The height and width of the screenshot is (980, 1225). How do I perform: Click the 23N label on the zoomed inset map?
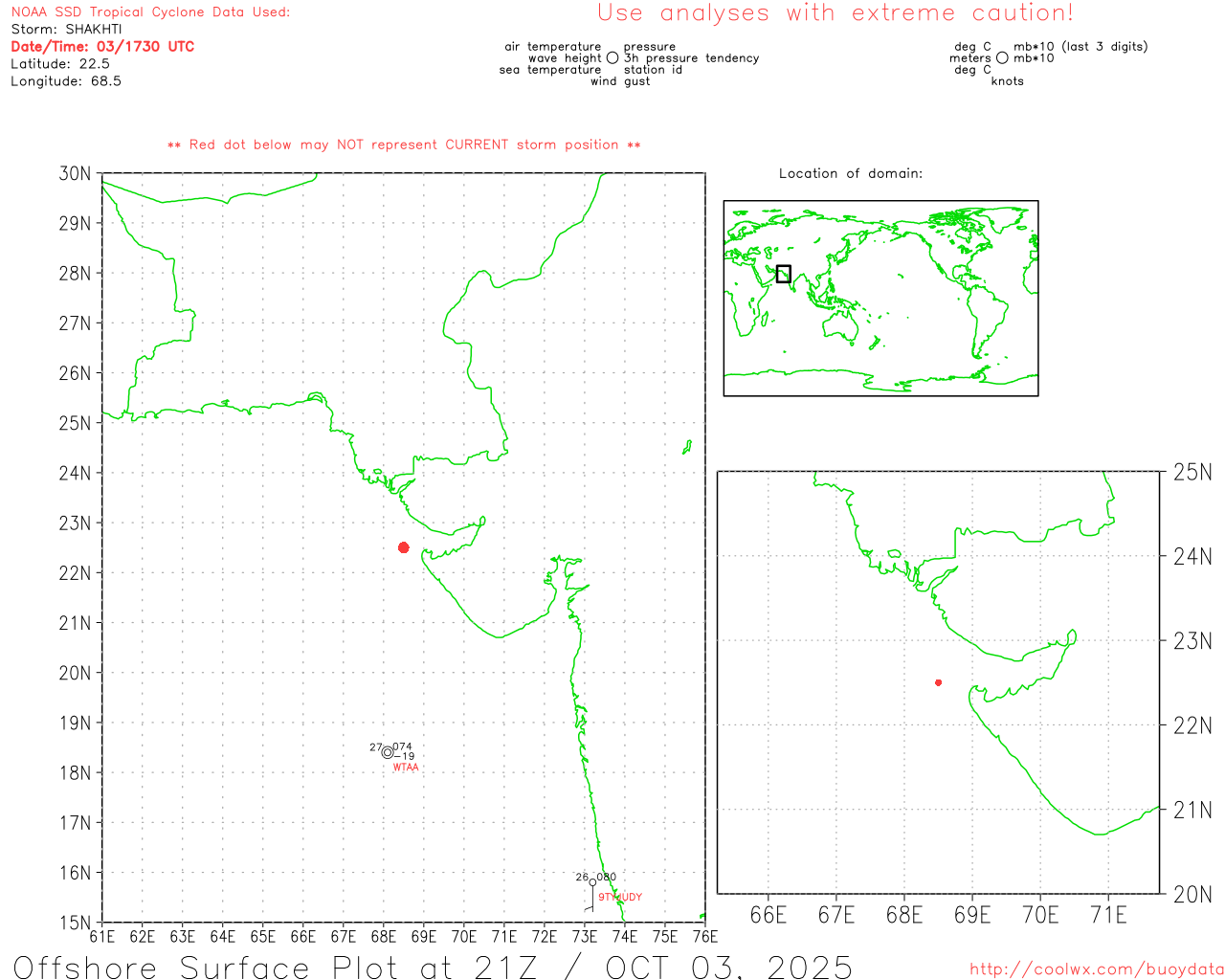[x=1192, y=640]
